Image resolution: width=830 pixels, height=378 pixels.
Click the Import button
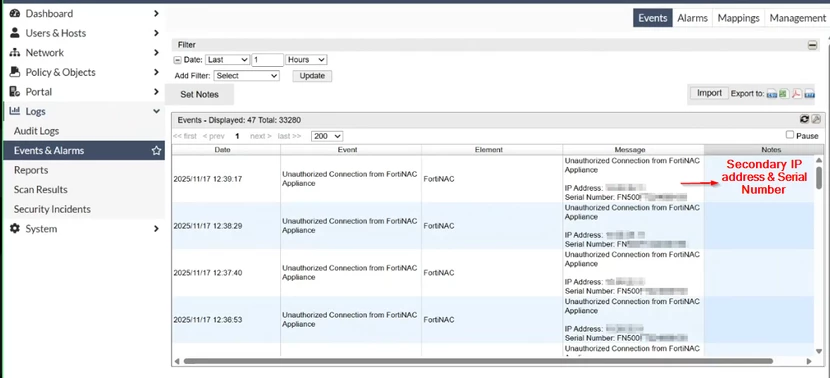tap(709, 93)
